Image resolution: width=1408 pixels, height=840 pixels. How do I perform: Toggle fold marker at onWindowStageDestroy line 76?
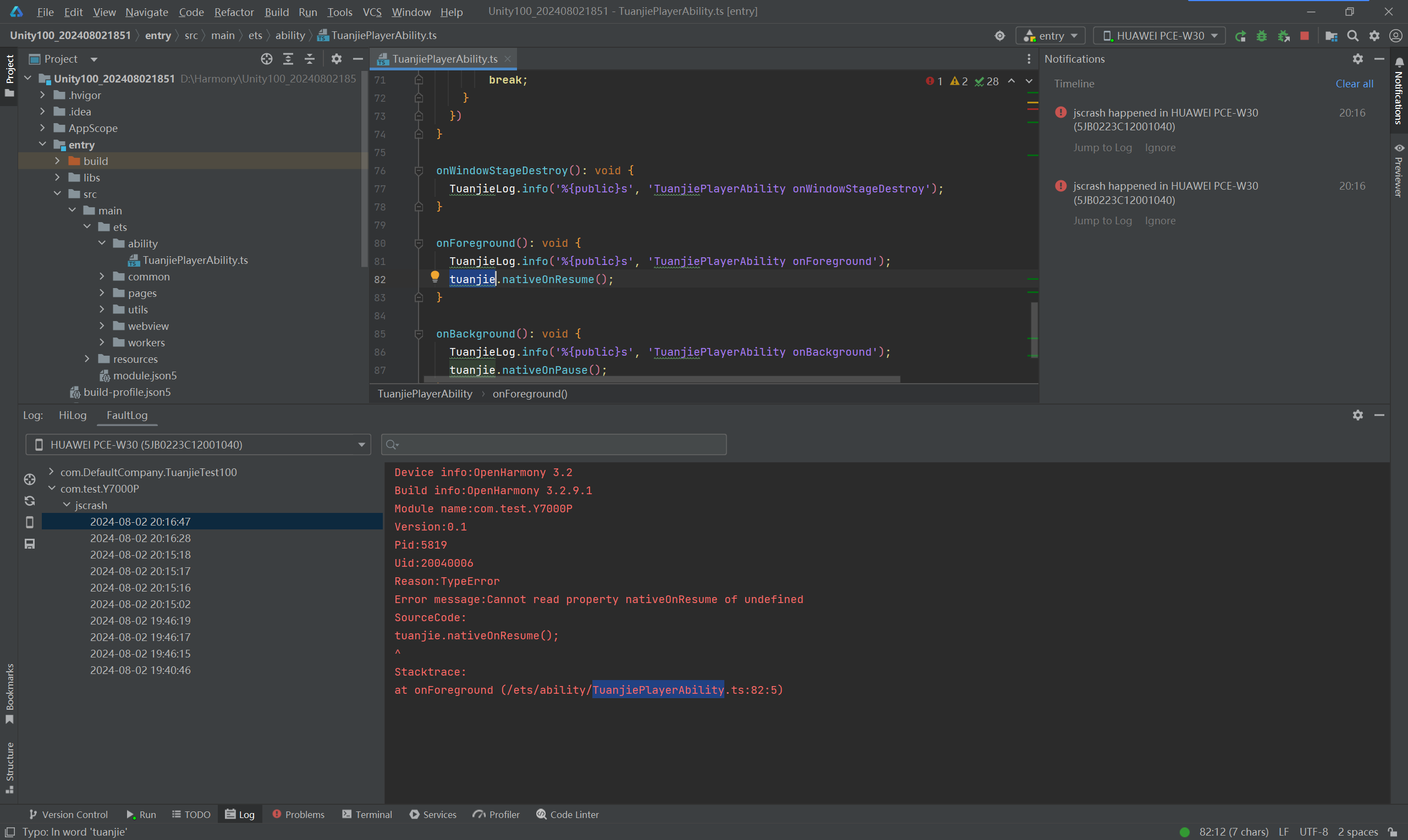(x=419, y=171)
